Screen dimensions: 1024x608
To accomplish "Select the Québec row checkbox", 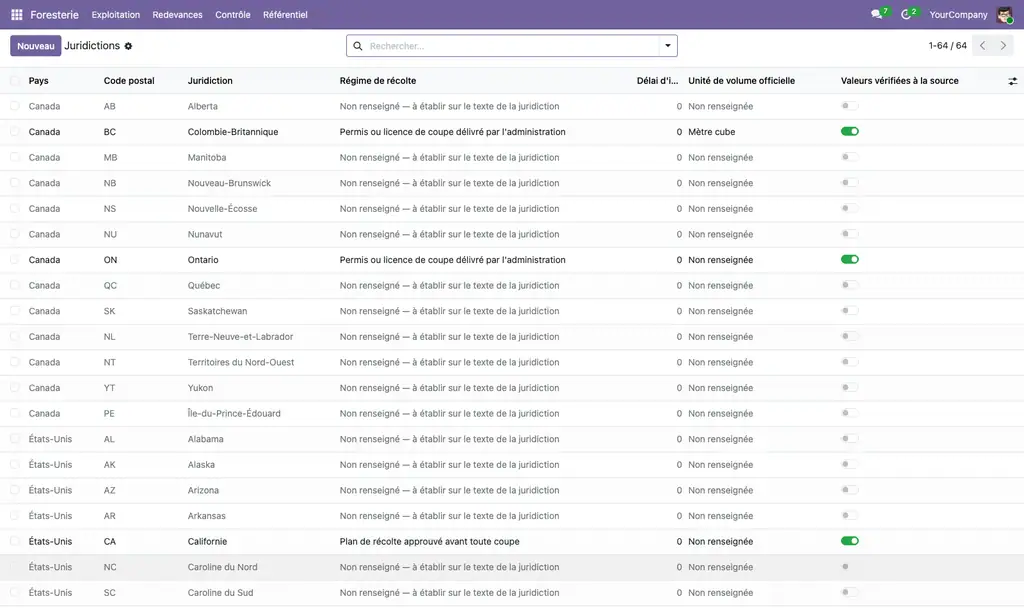I will click(15, 285).
